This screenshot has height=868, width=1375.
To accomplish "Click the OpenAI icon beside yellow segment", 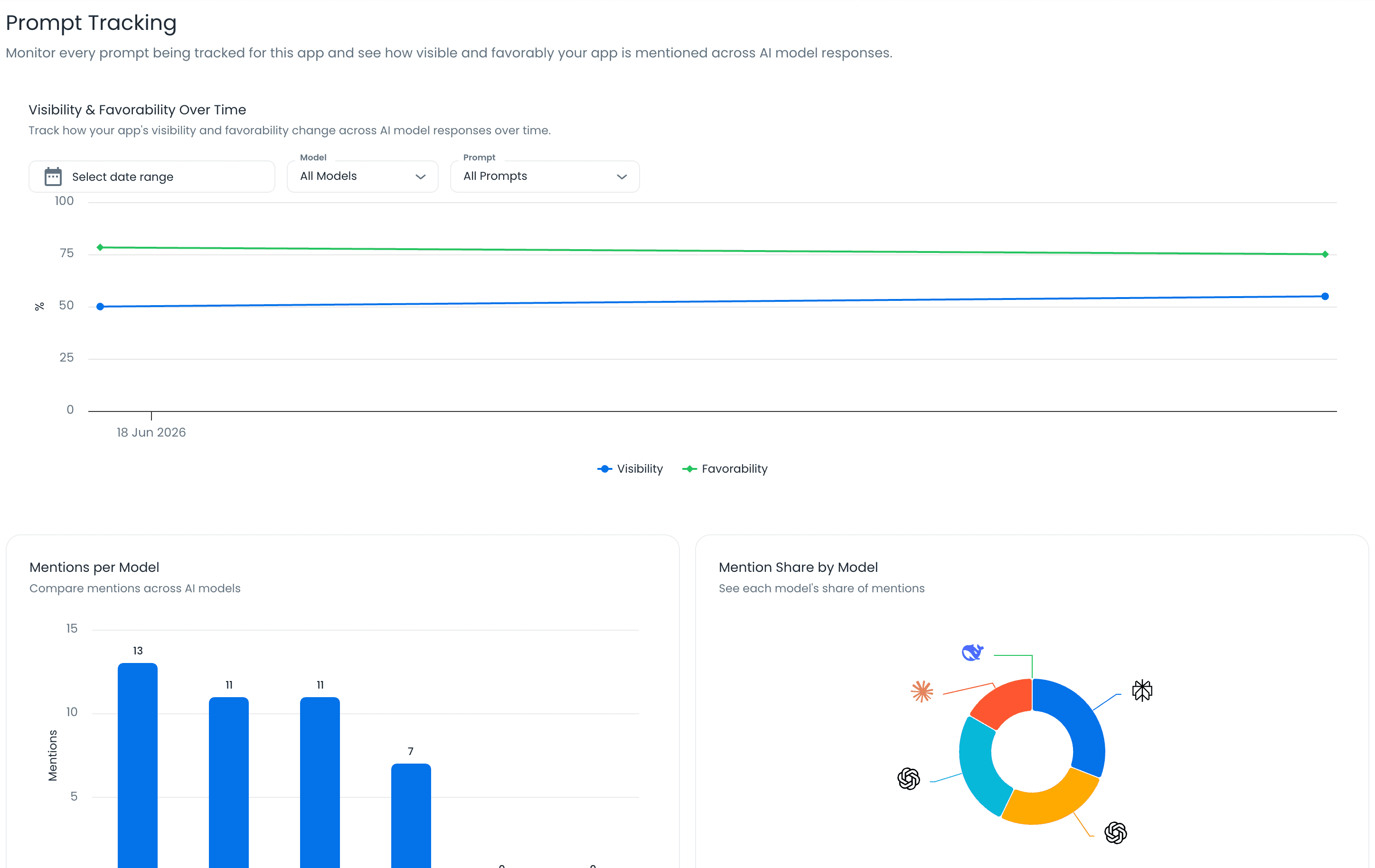I will click(x=1115, y=833).
